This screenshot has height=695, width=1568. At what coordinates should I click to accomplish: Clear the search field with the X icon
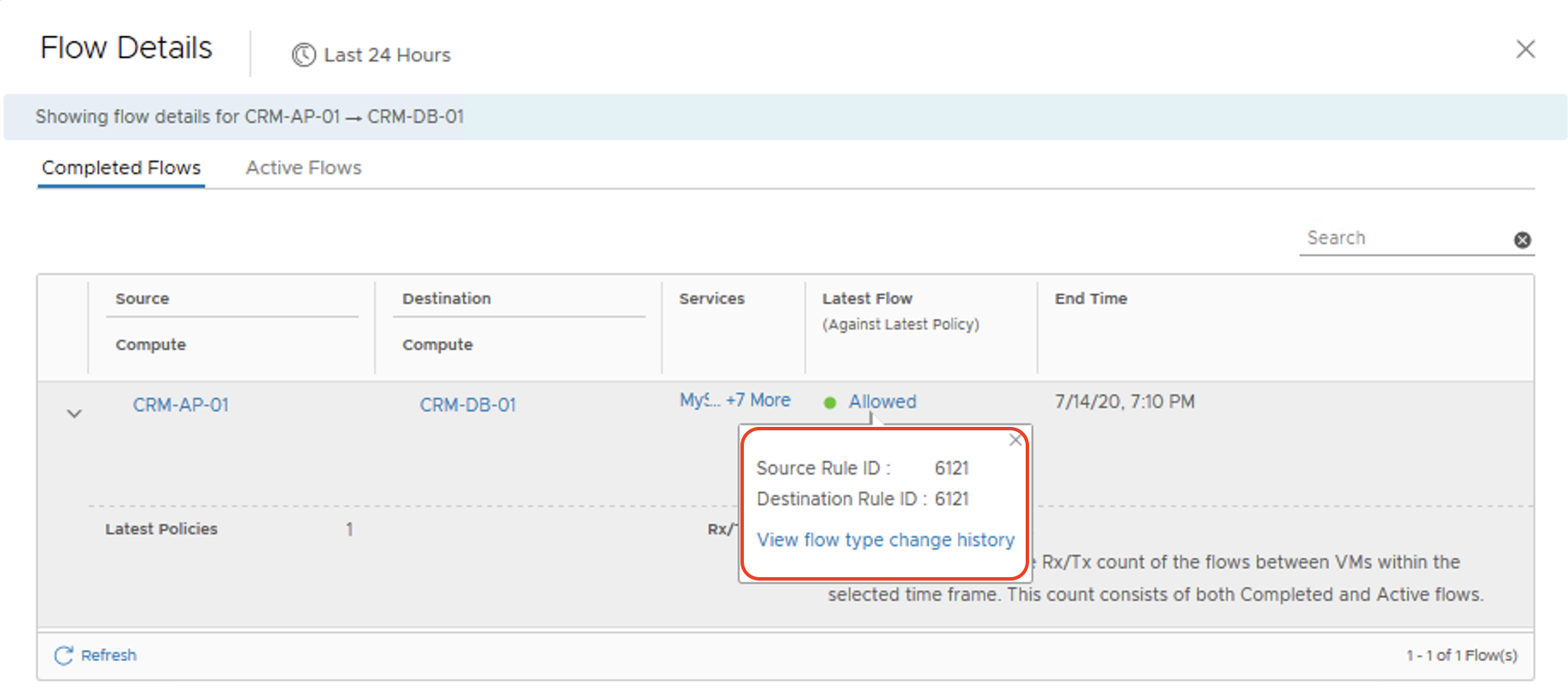click(1522, 240)
